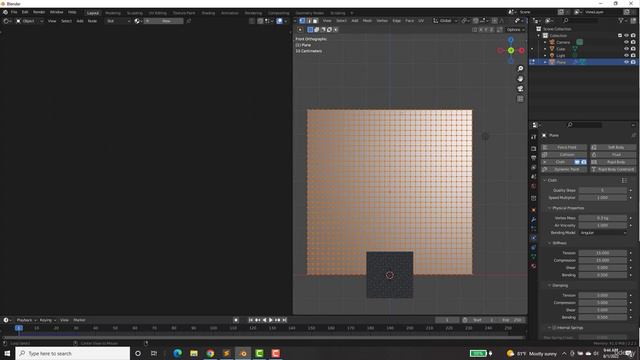Switch to the Modeling workspace tab
The width and height of the screenshot is (640, 360).
tap(113, 13)
